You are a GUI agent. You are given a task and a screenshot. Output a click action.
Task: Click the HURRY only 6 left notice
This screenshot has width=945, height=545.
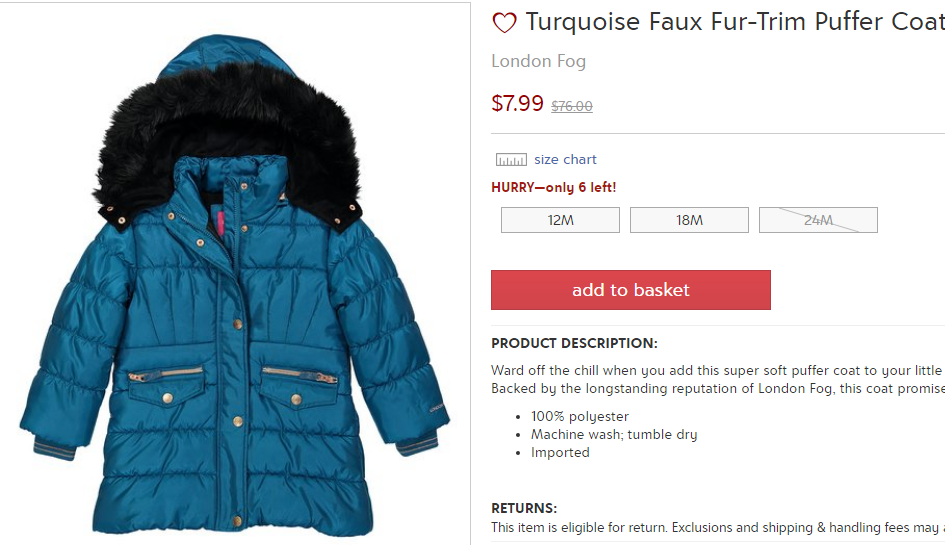point(553,187)
